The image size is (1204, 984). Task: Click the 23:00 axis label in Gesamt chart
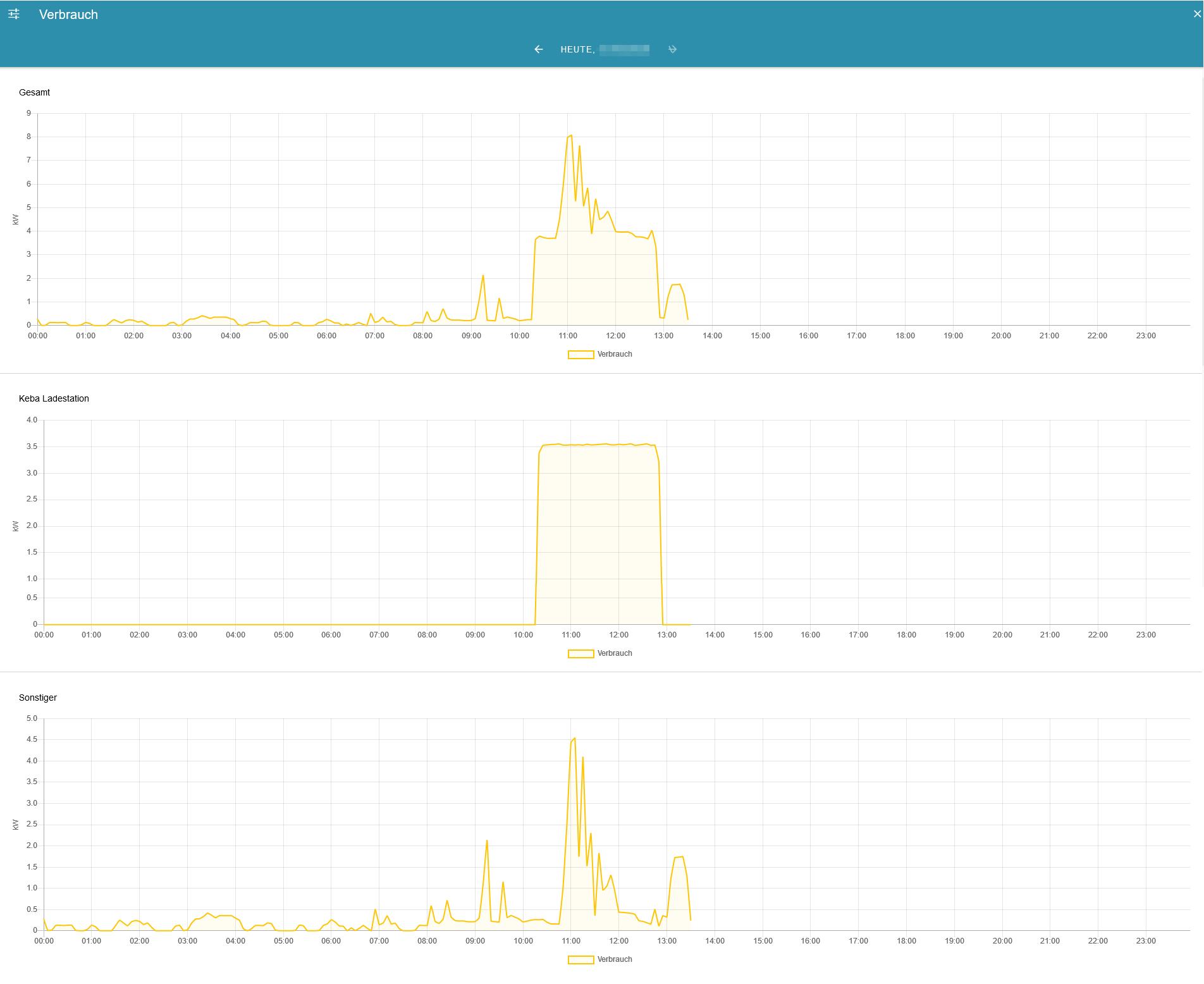pyautogui.click(x=1146, y=336)
